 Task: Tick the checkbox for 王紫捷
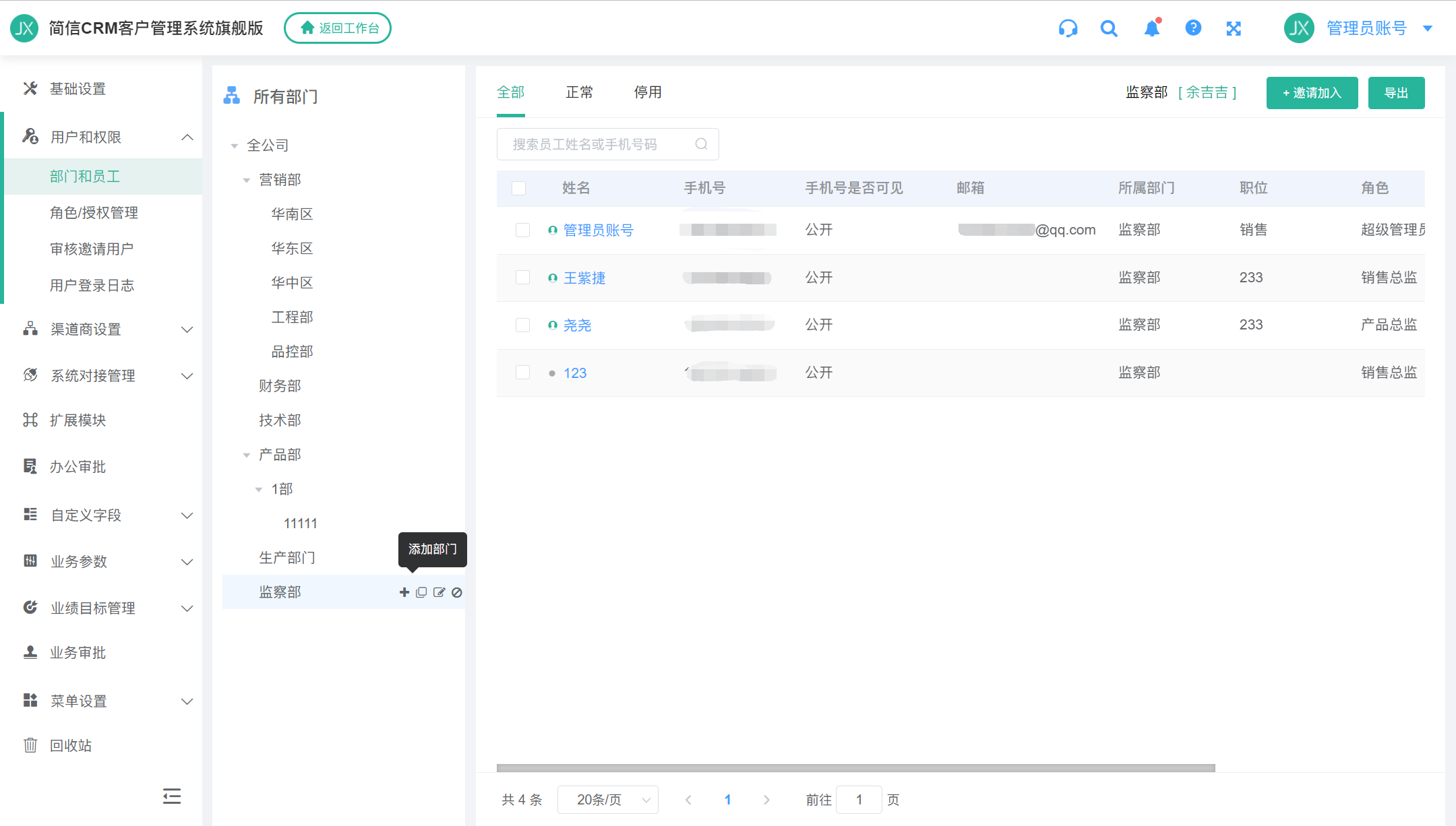(x=522, y=278)
